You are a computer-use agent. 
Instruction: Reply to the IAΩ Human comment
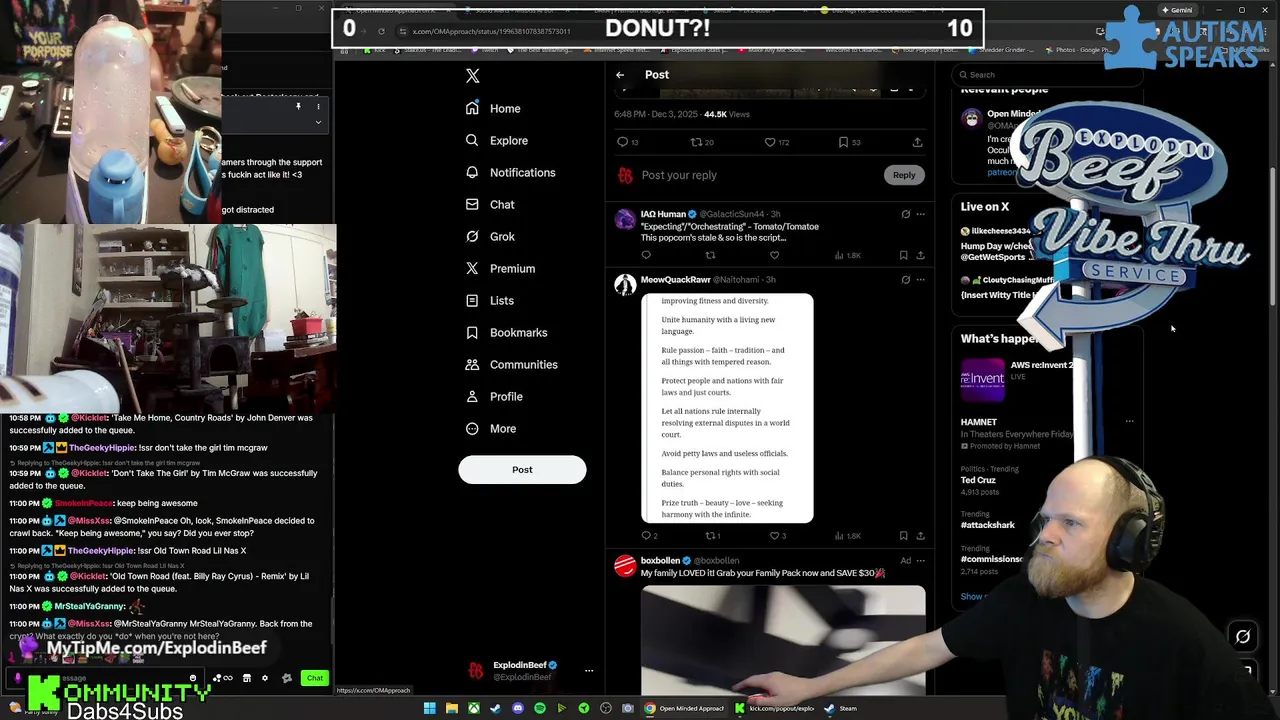tap(646, 256)
